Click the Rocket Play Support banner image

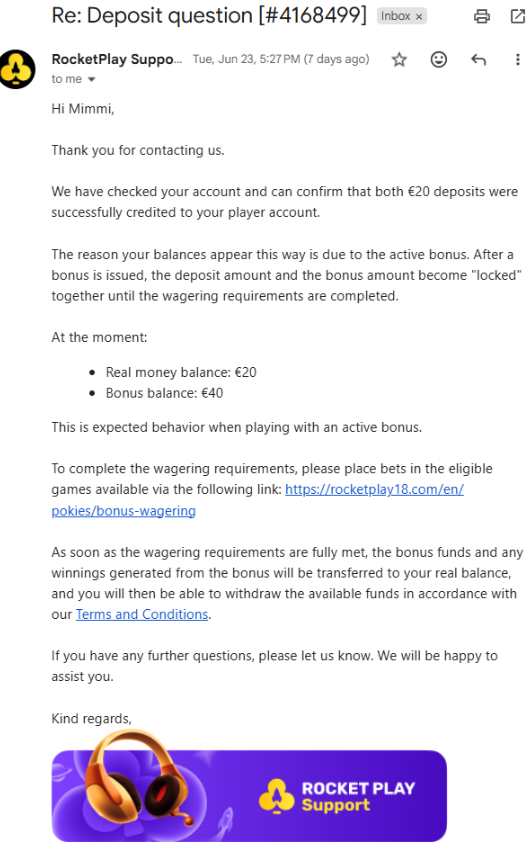tap(249, 795)
